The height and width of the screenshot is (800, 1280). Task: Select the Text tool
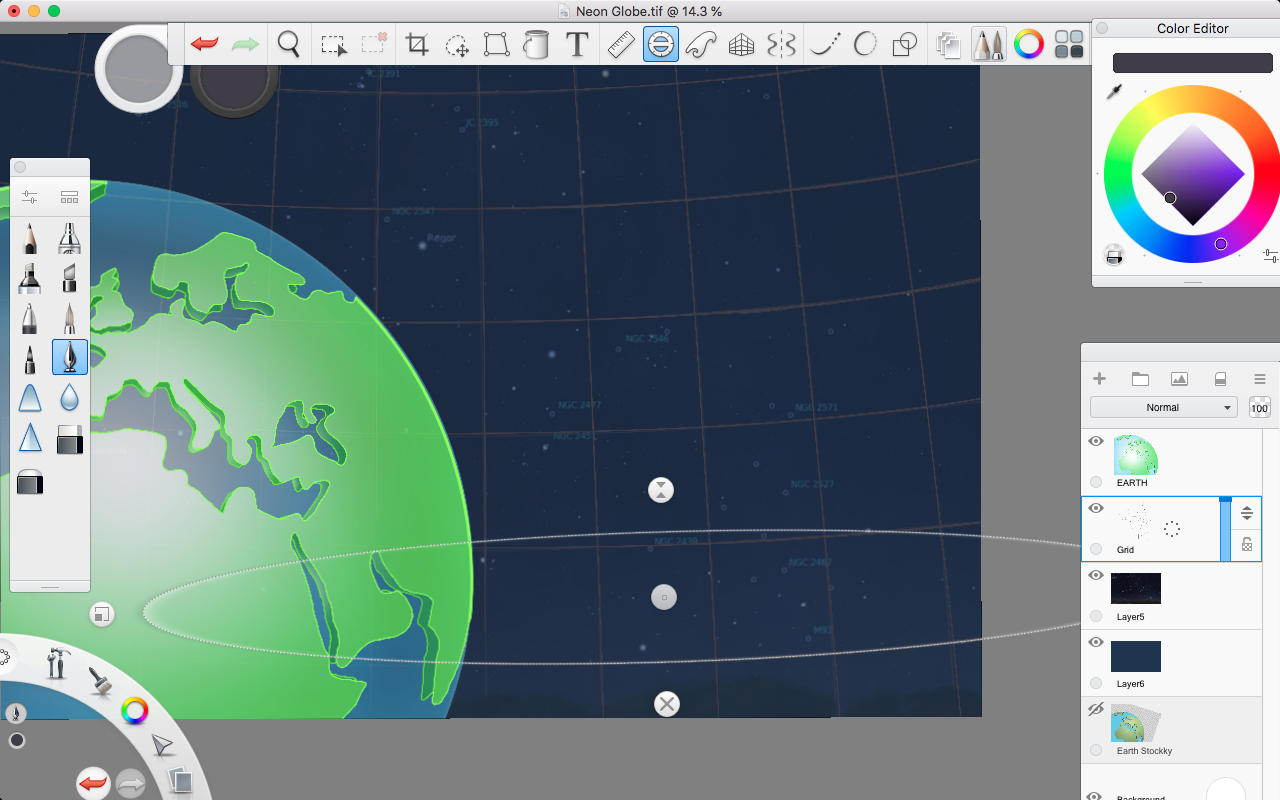tap(577, 45)
